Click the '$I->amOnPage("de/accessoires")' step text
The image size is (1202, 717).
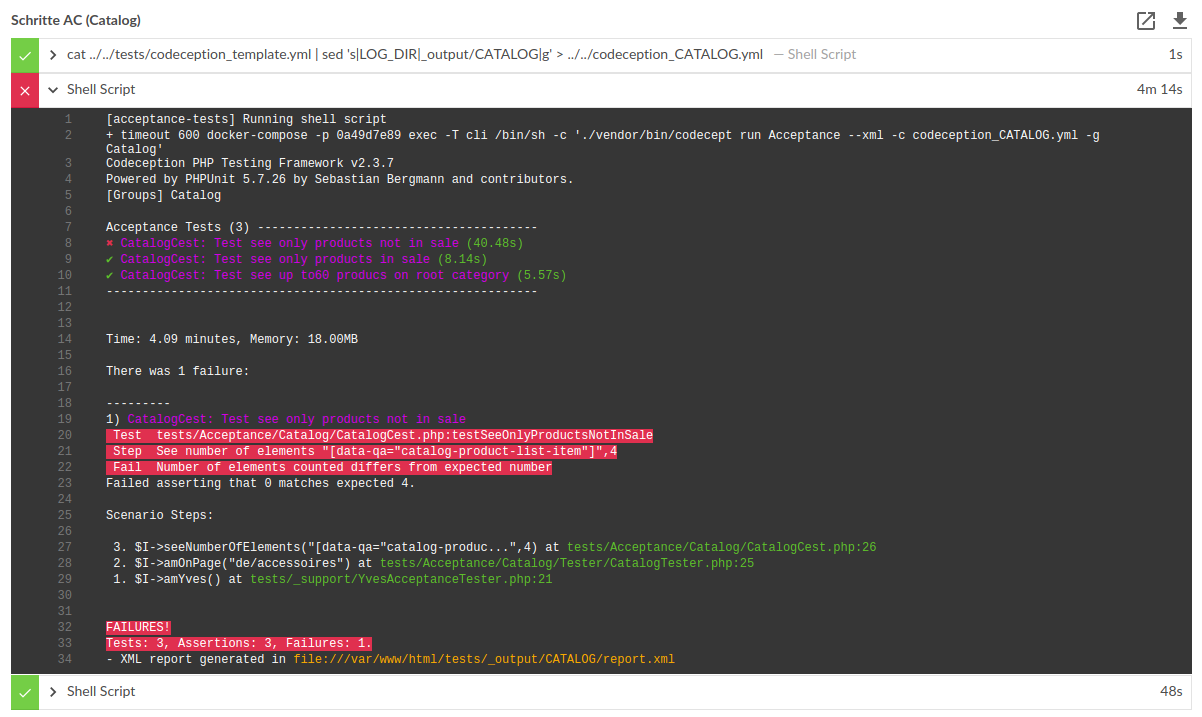(x=244, y=563)
